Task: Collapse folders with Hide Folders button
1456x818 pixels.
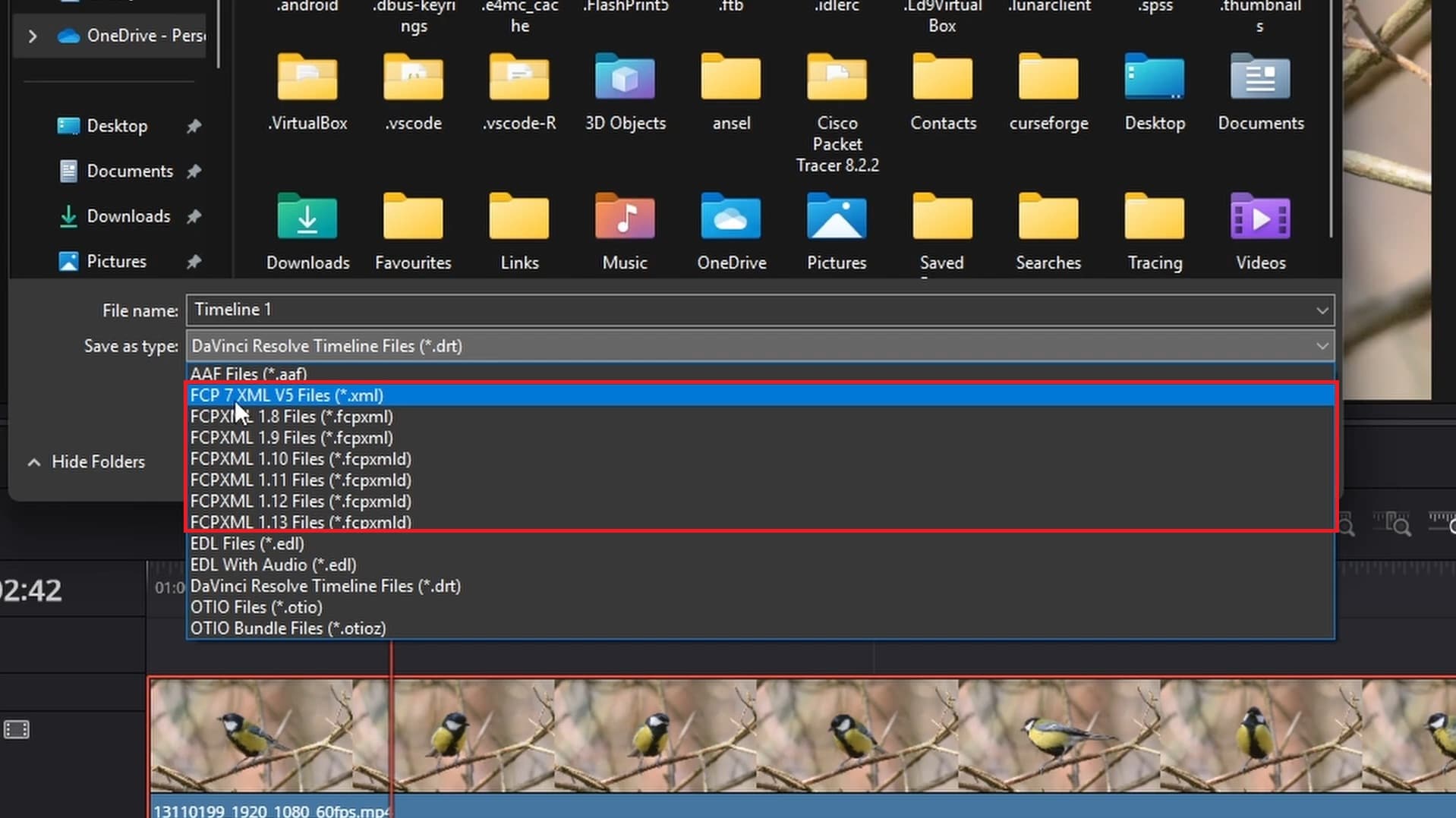Action: (86, 462)
